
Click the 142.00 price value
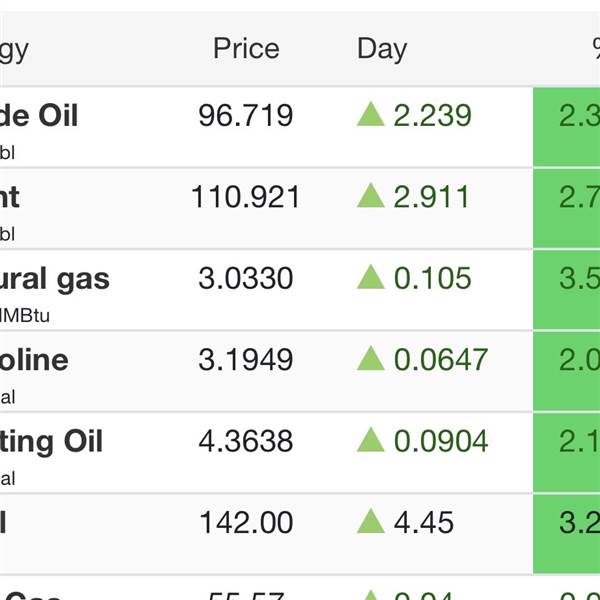246,523
